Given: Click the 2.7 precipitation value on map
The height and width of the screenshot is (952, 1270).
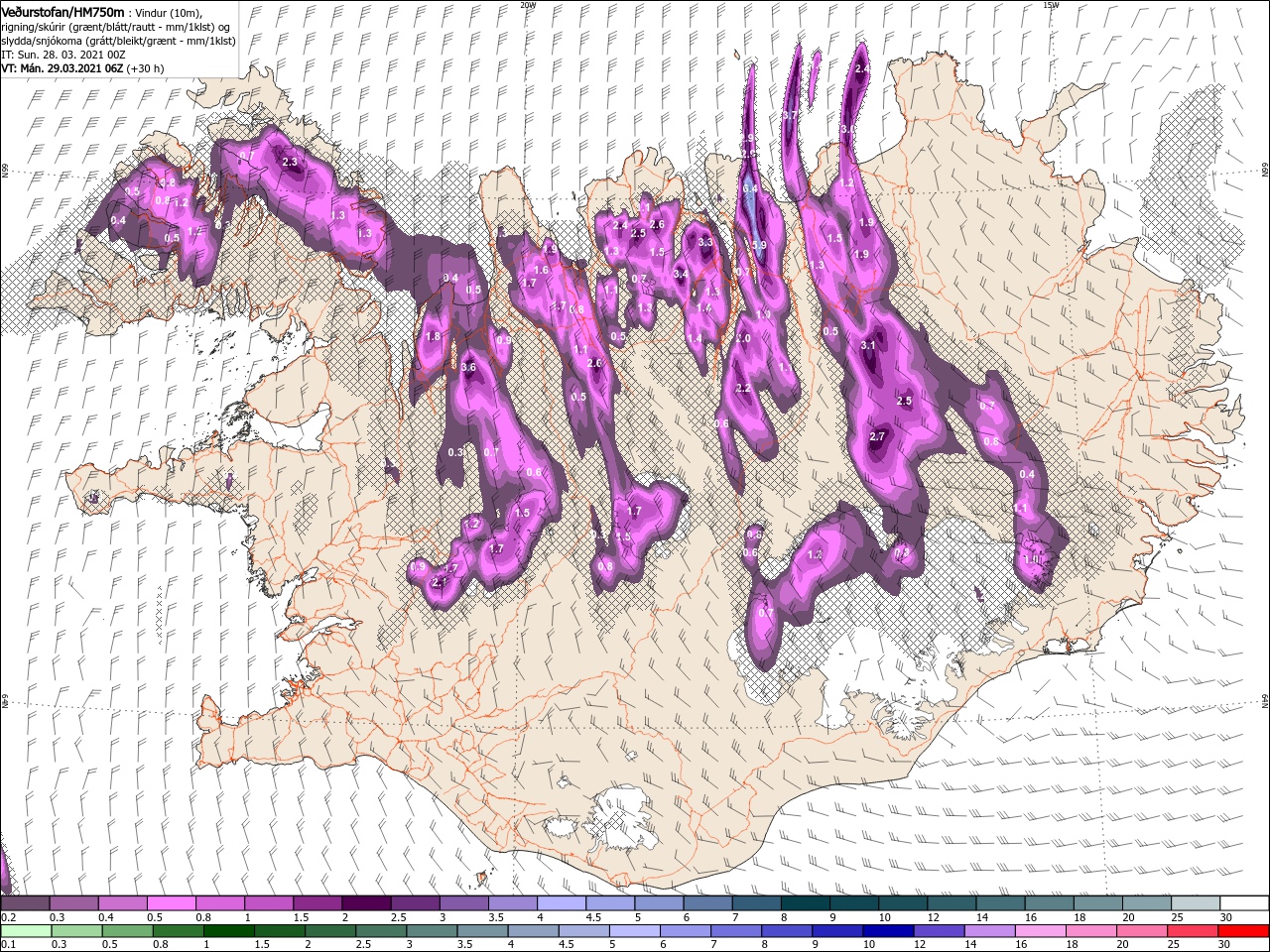Looking at the screenshot, I should point(877,436).
